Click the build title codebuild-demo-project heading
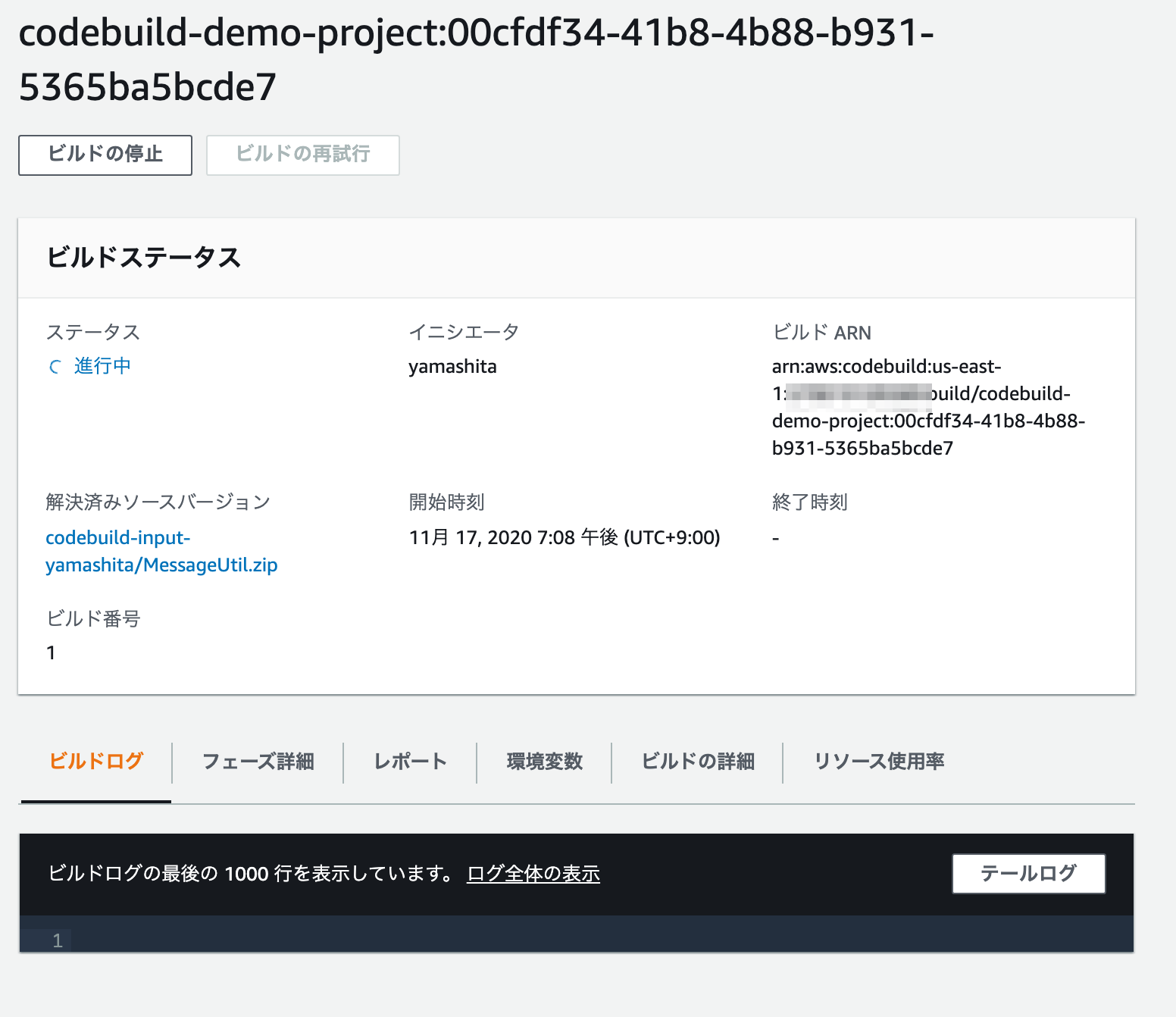The image size is (1176, 1017). tap(476, 59)
